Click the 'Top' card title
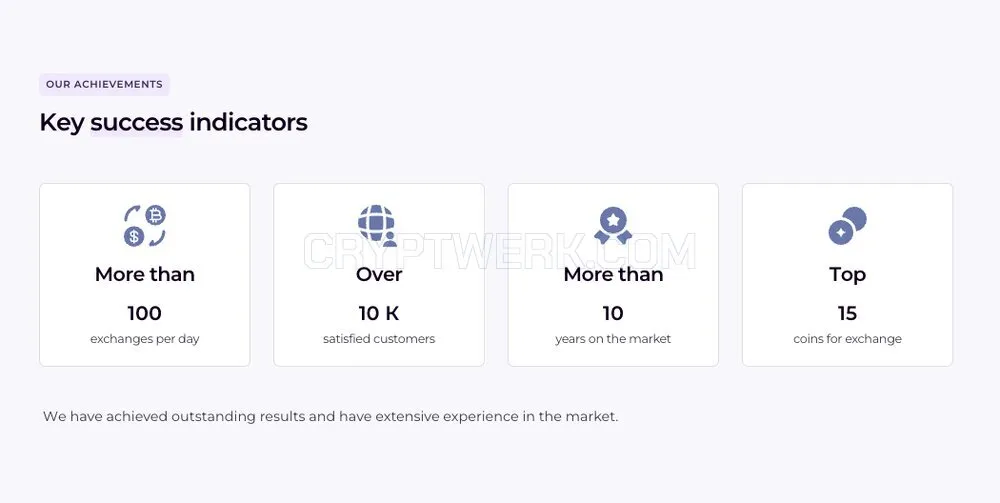The height and width of the screenshot is (503, 1000). (848, 274)
